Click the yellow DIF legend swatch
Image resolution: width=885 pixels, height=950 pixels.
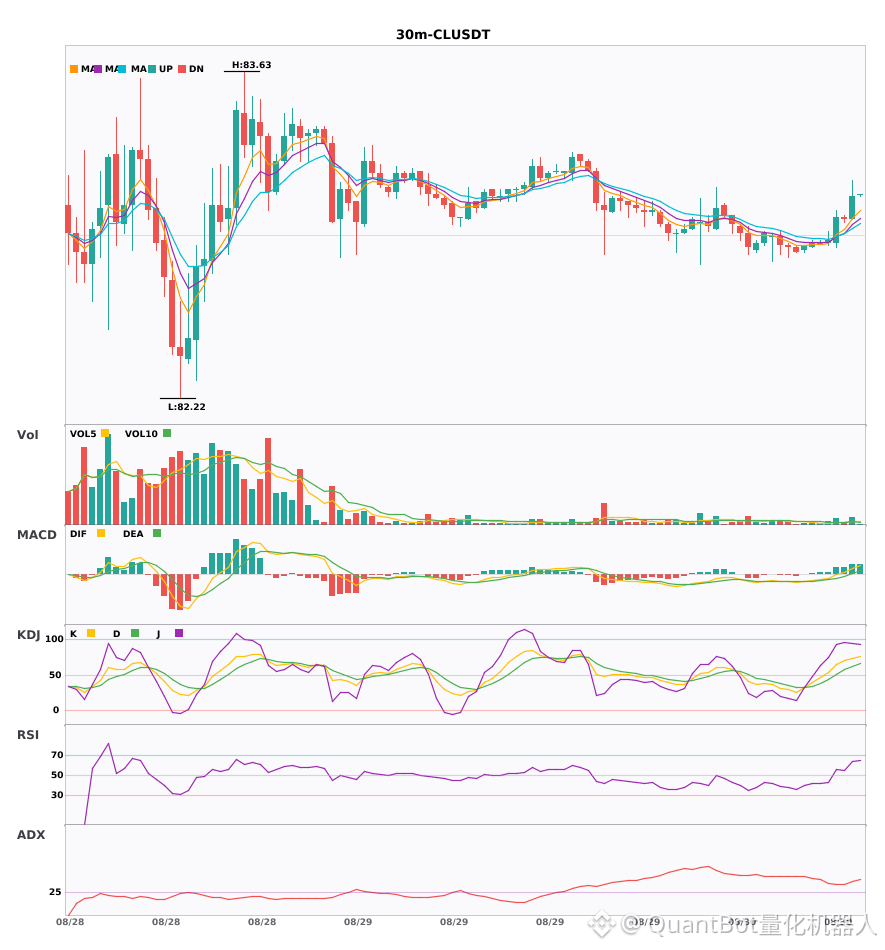tap(101, 533)
